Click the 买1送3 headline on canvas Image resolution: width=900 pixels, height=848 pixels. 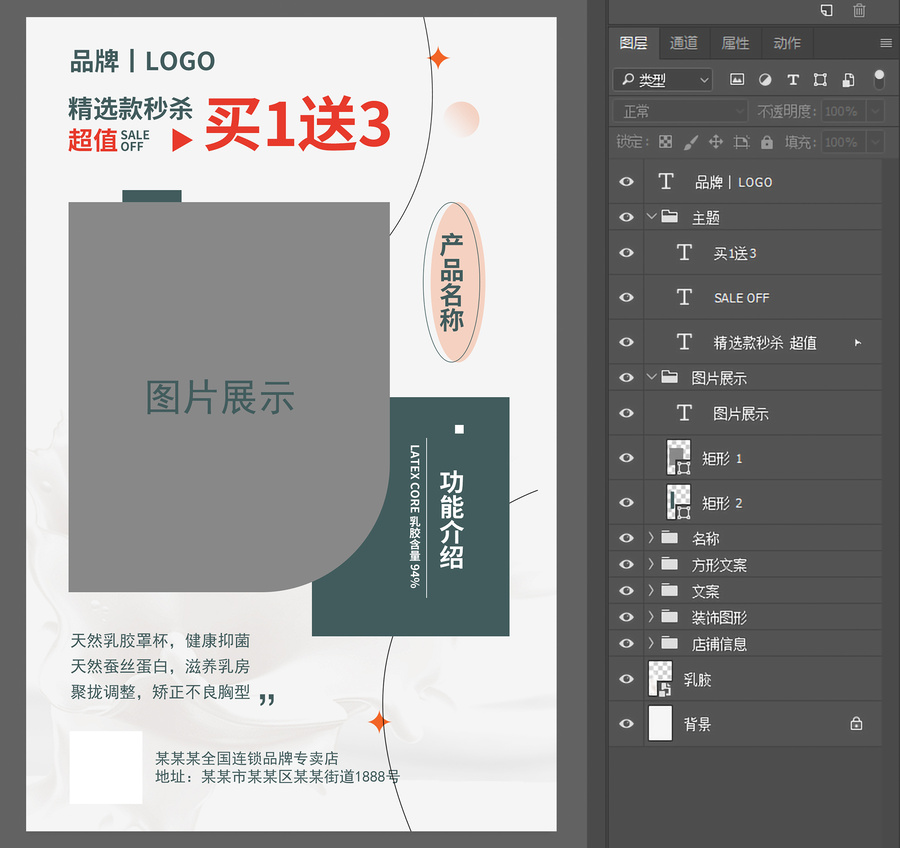pos(298,123)
